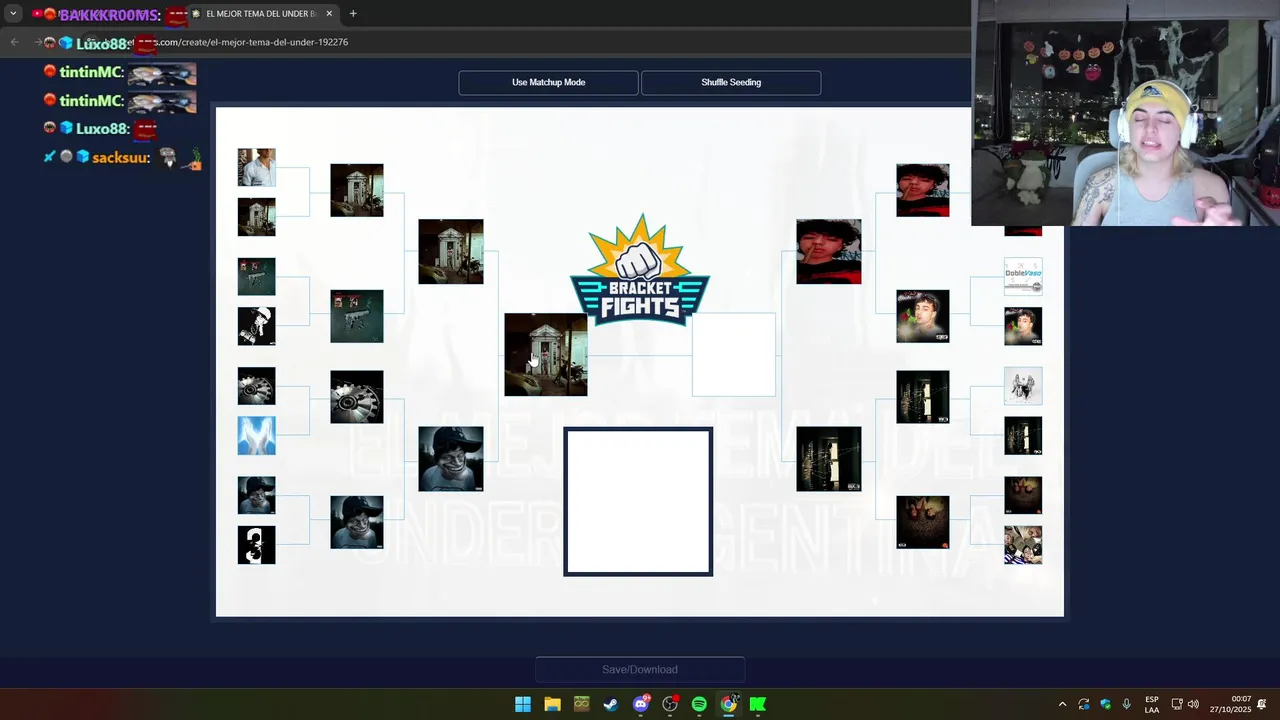This screenshot has width=1280, height=720.
Task: Pick the man in white shirt entry
Action: [256, 167]
